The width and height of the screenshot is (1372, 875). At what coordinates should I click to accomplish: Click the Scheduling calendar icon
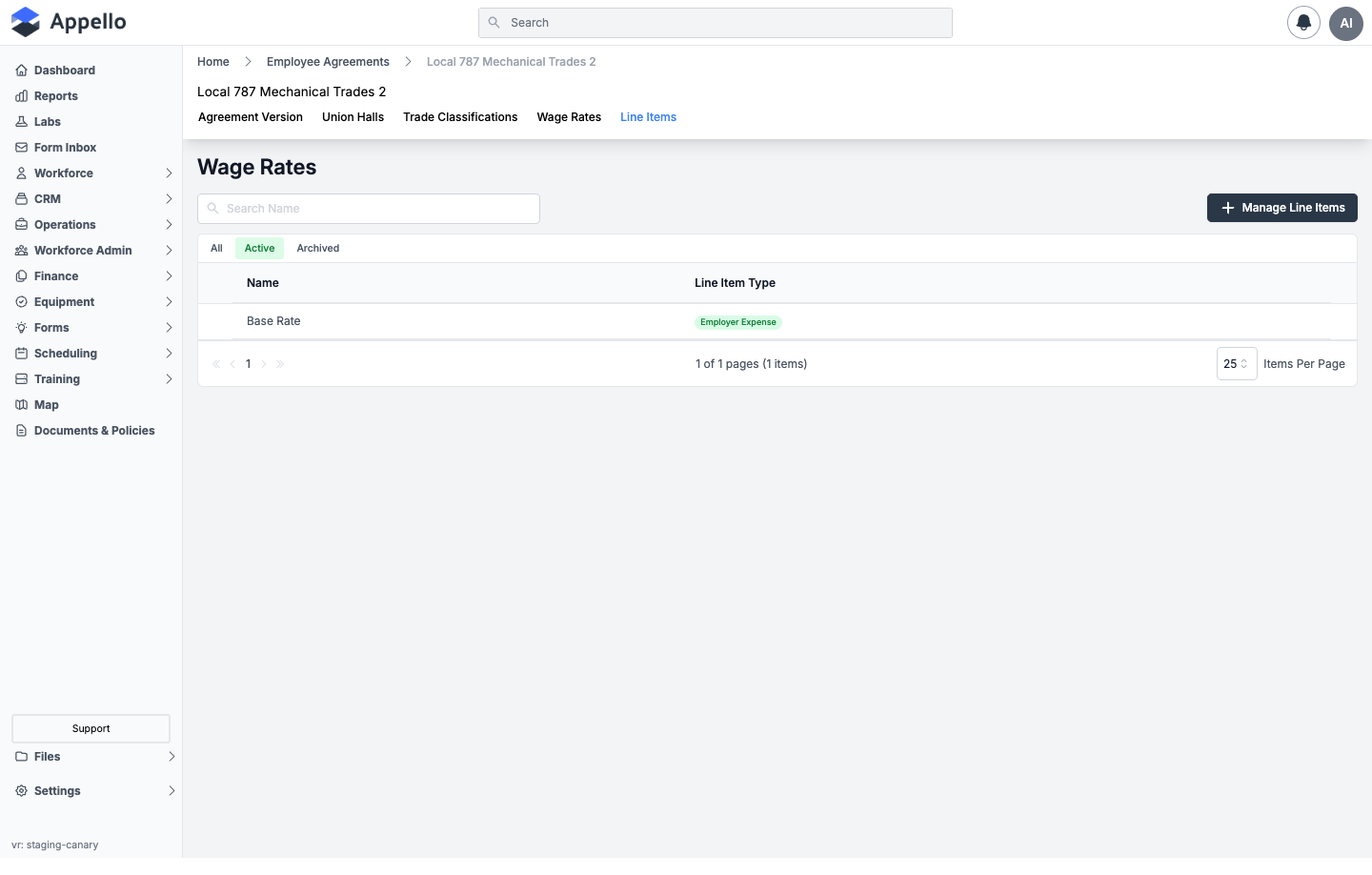tap(21, 354)
